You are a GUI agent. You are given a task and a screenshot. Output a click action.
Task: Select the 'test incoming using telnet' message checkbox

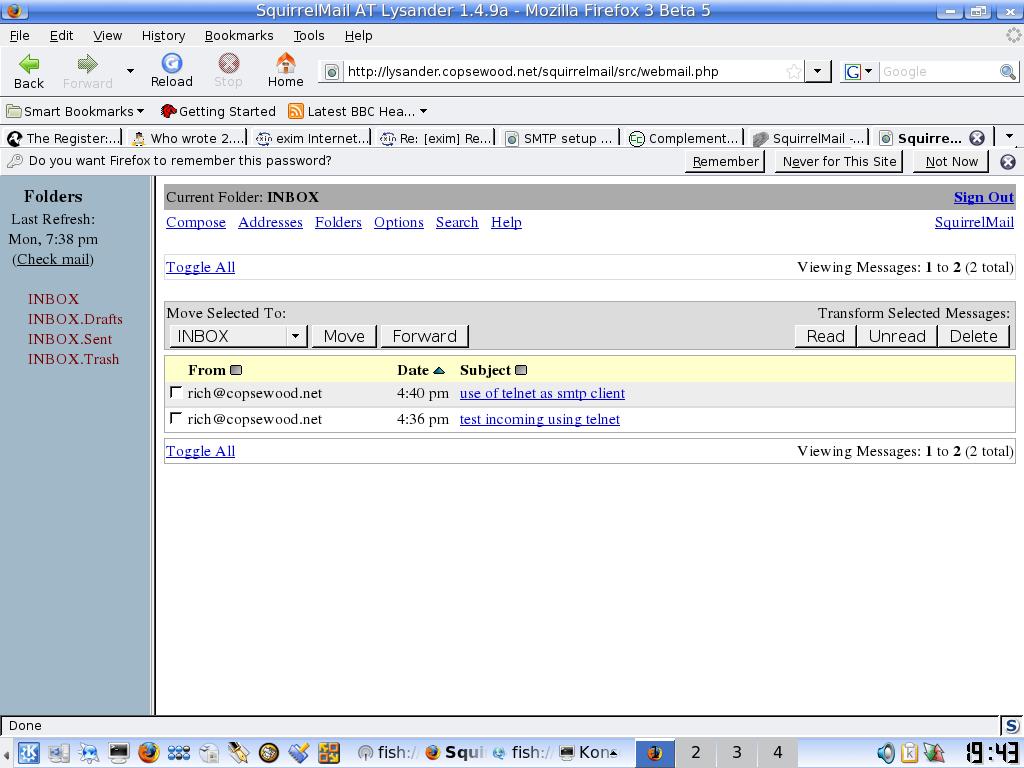176,419
